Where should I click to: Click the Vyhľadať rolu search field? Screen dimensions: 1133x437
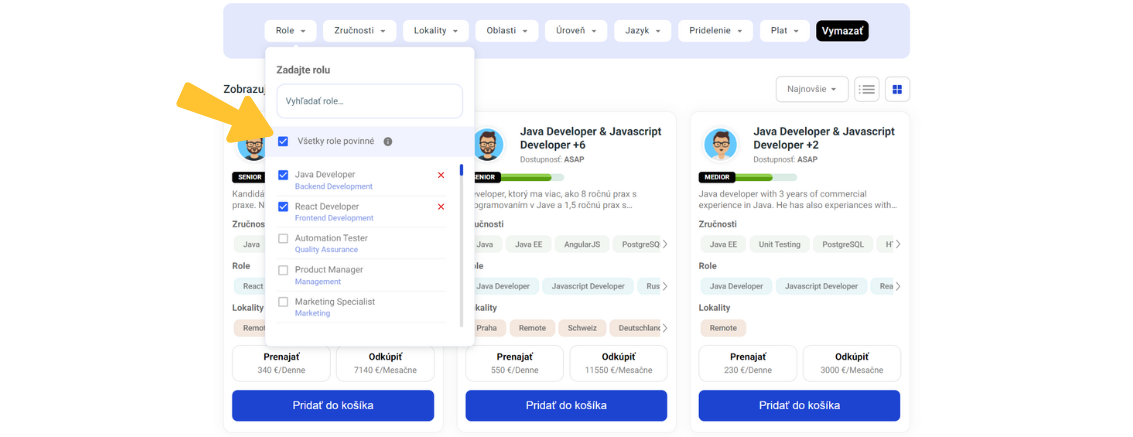(x=369, y=101)
